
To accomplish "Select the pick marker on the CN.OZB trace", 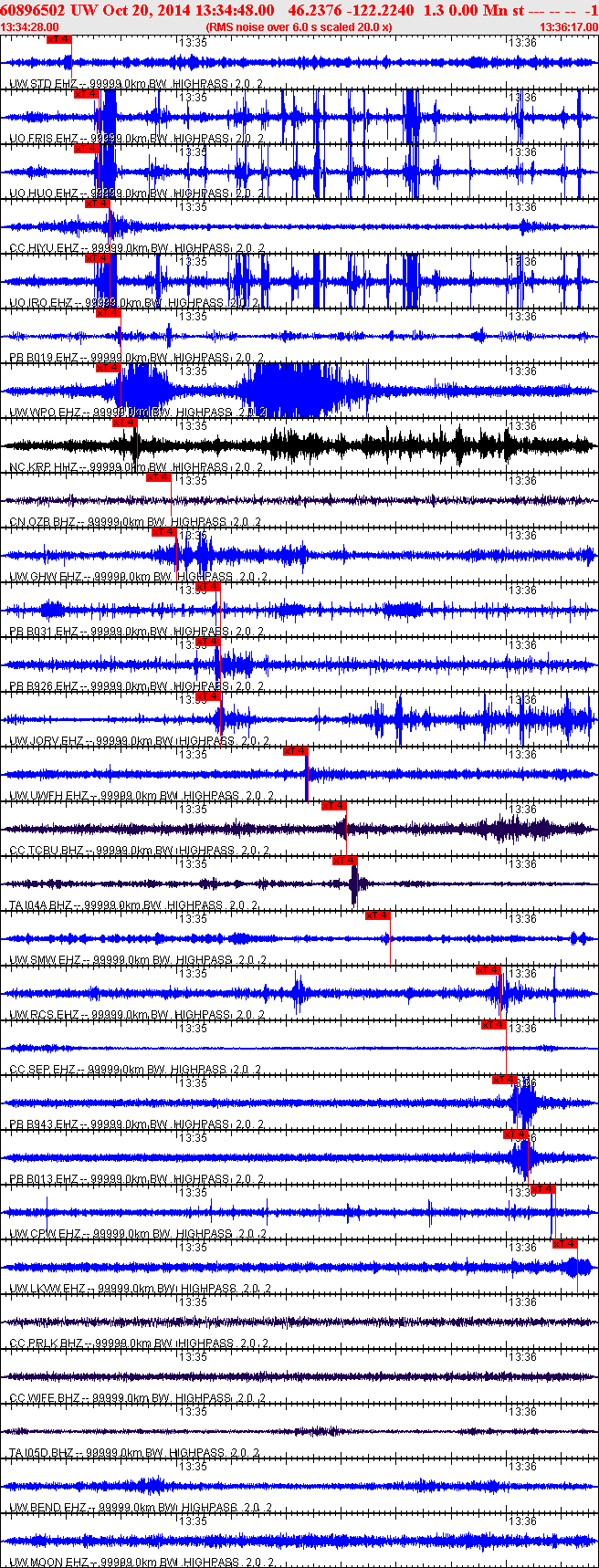I will click(x=158, y=477).
